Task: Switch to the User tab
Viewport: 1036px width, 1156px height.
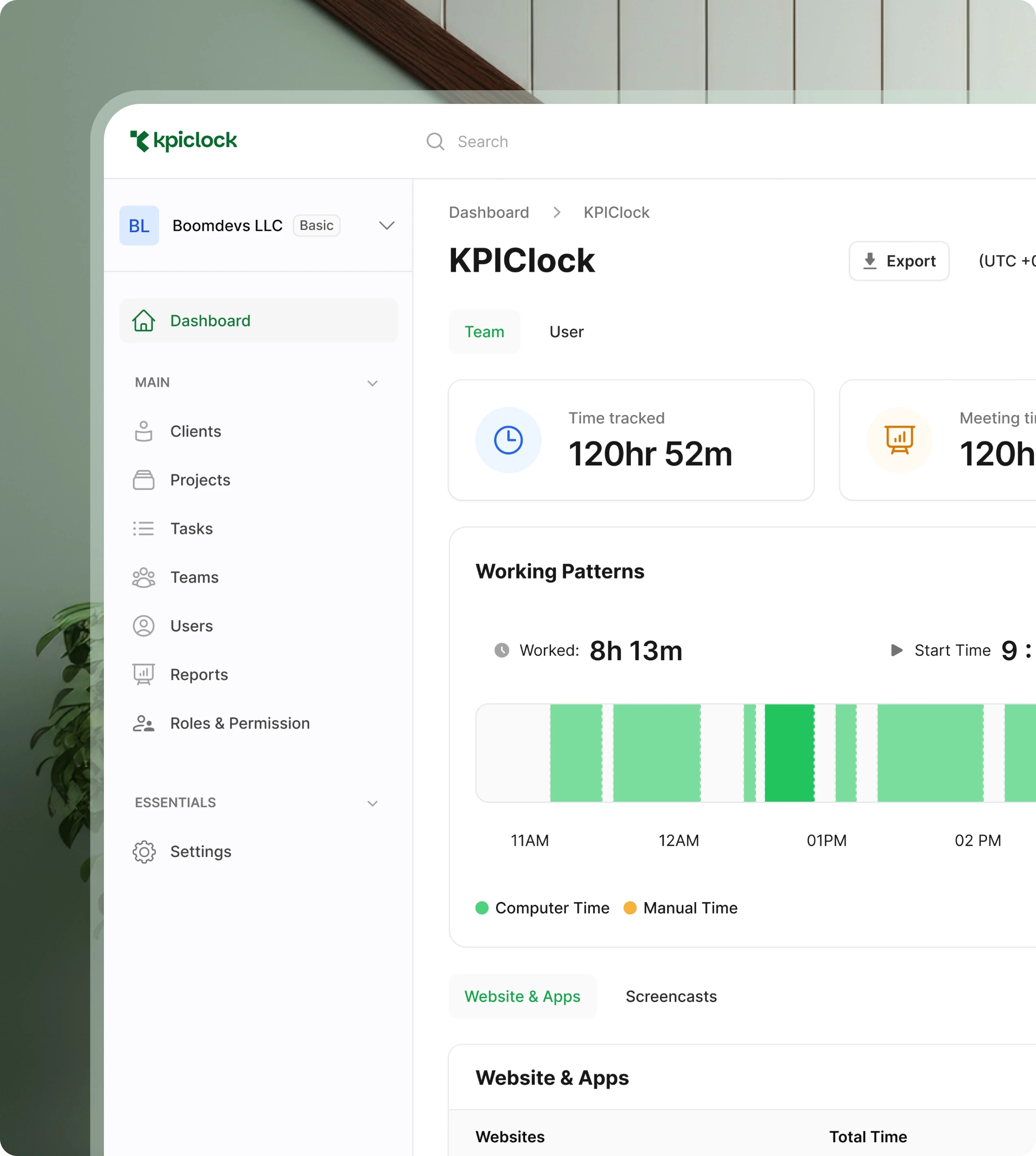Action: pyautogui.click(x=566, y=332)
